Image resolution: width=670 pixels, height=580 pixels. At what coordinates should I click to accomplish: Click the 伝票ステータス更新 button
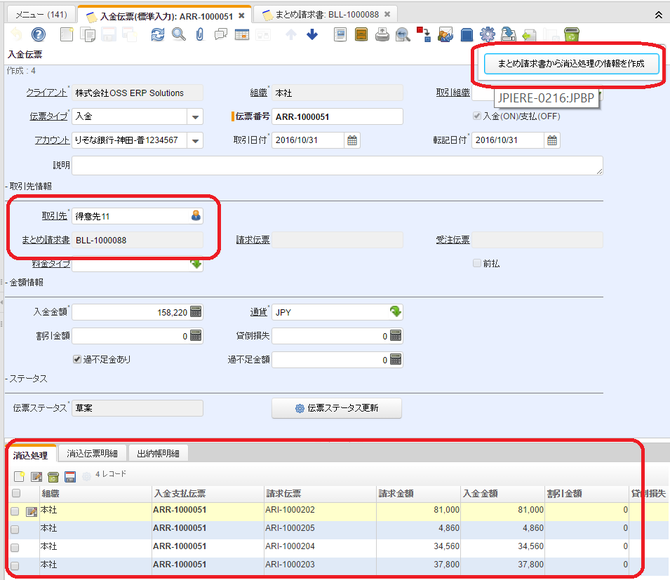point(337,408)
